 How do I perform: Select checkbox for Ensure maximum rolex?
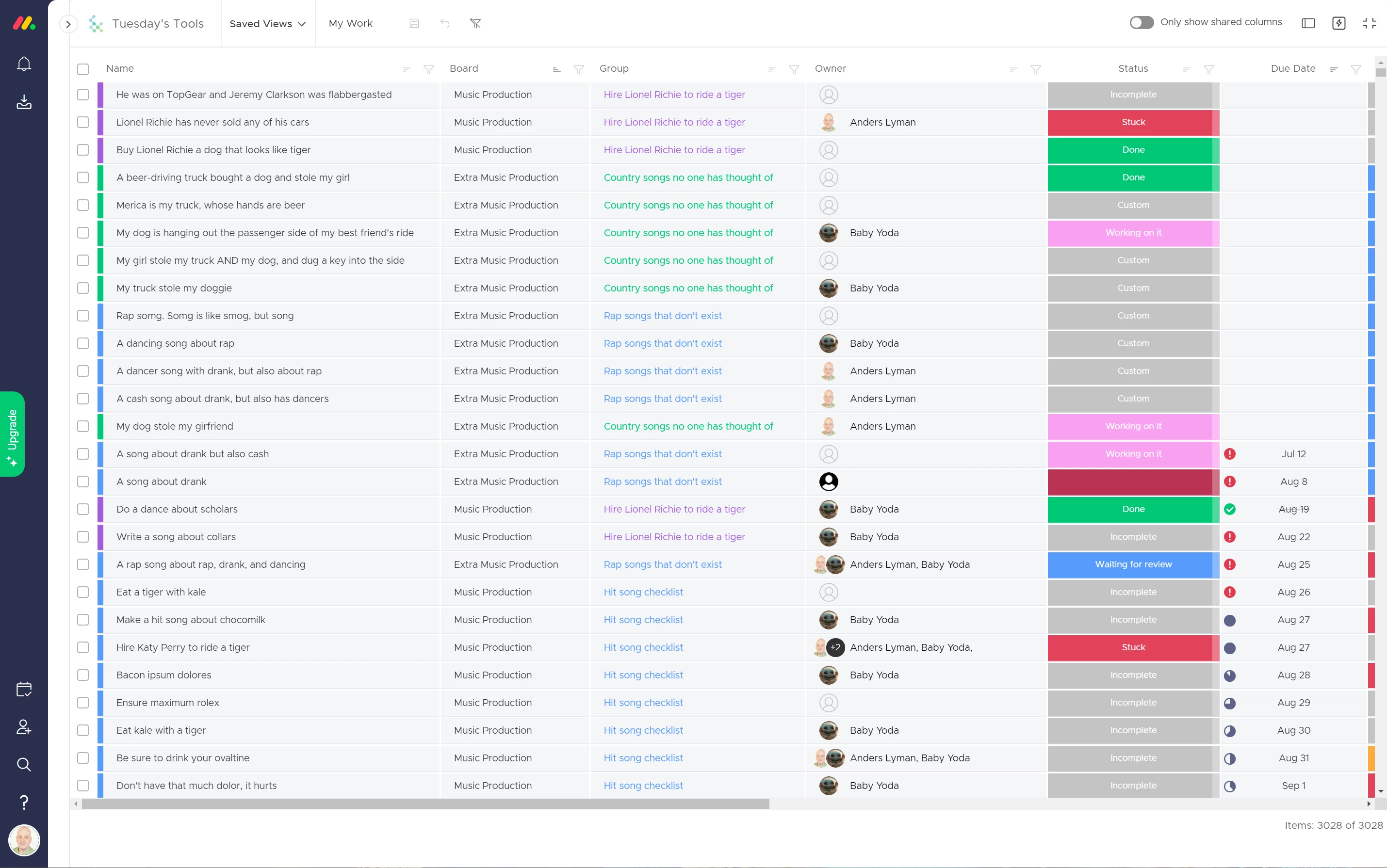83,703
